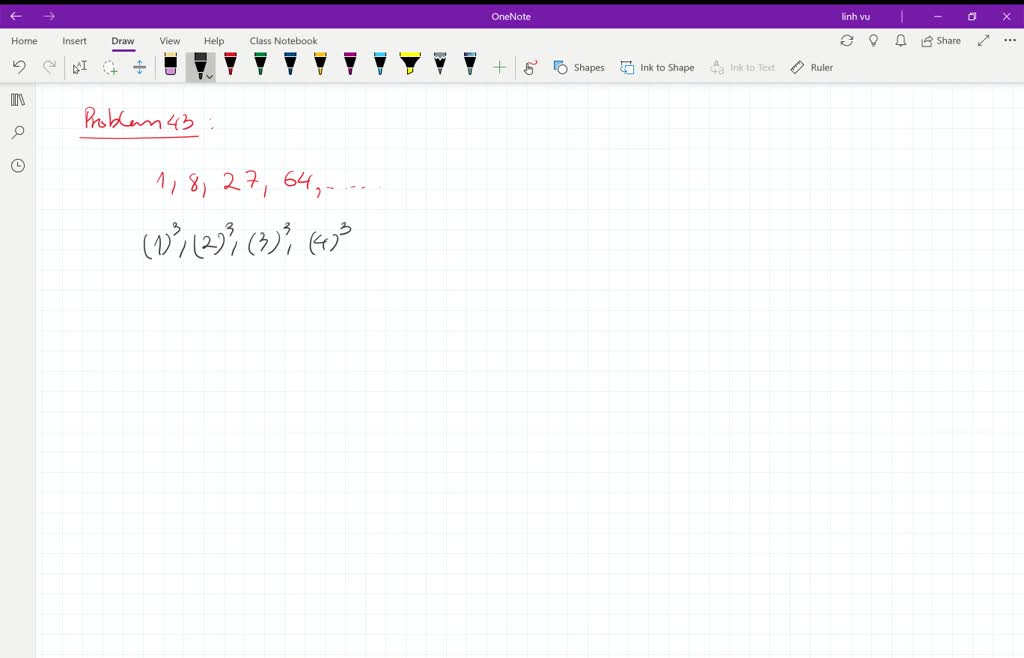Select the Eraser tool
This screenshot has height=658, width=1024.
coord(170,65)
